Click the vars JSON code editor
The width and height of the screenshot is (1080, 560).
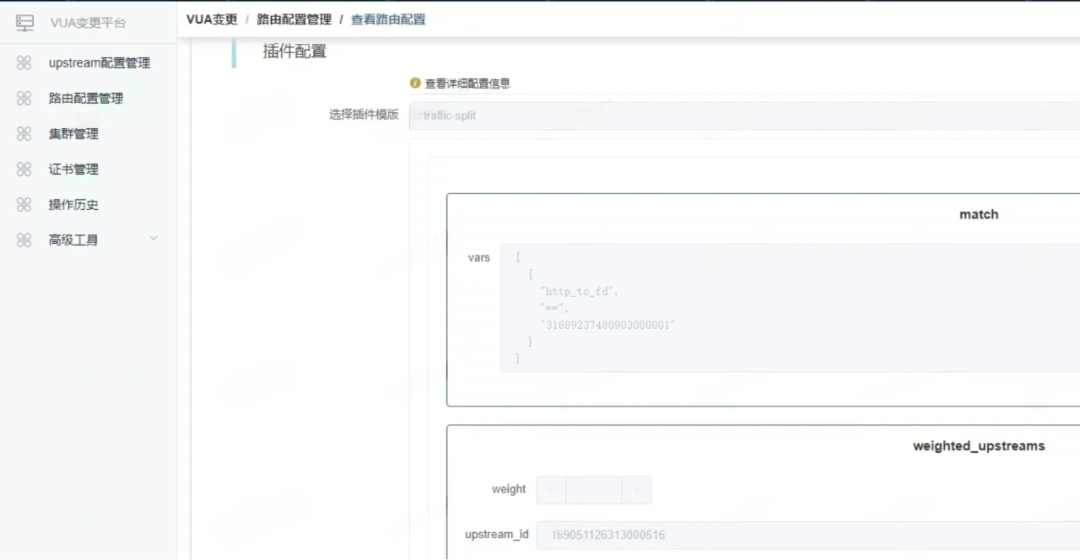point(790,308)
